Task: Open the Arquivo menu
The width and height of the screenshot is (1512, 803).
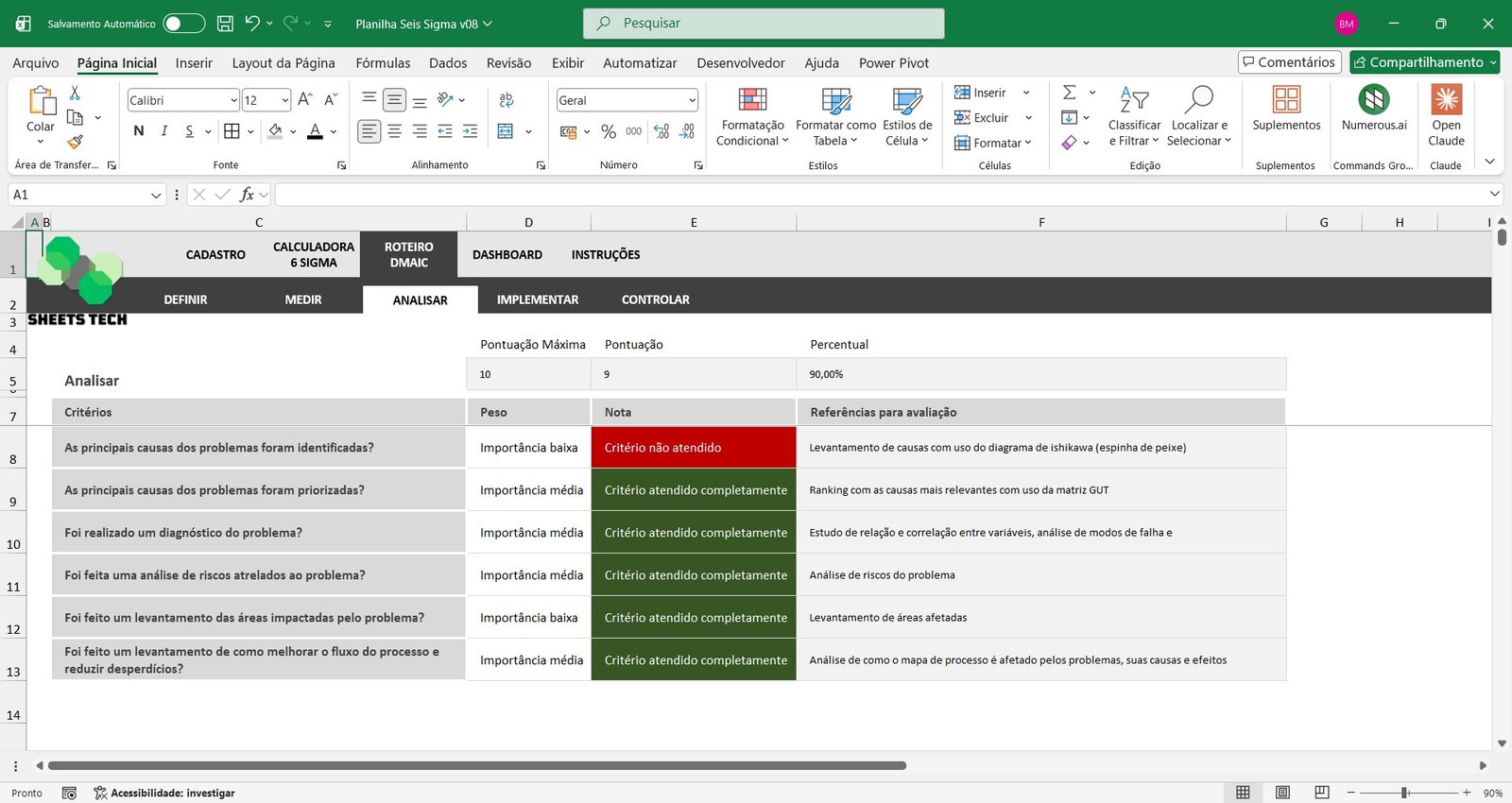Action: (36, 63)
